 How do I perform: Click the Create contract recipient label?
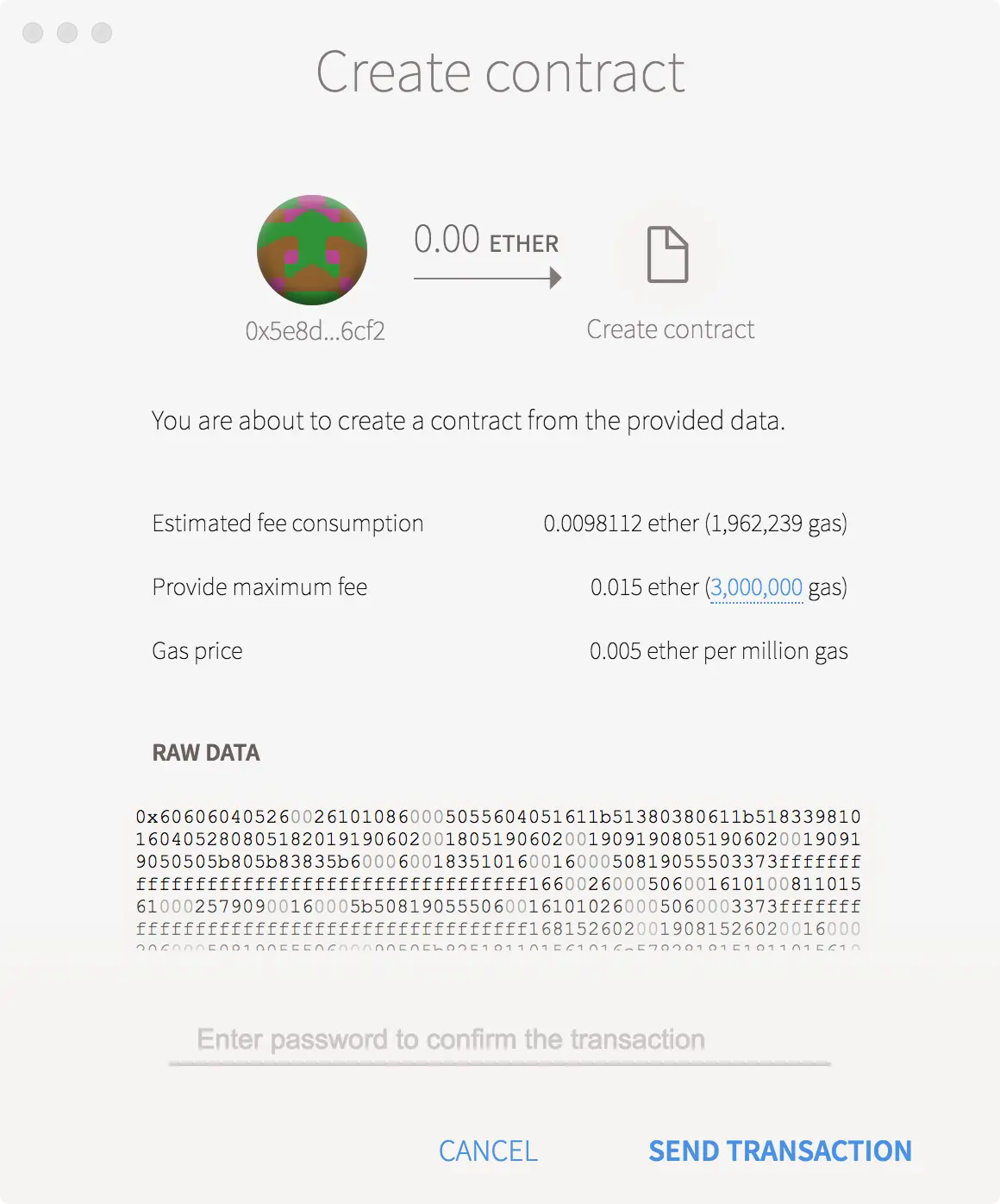point(671,329)
